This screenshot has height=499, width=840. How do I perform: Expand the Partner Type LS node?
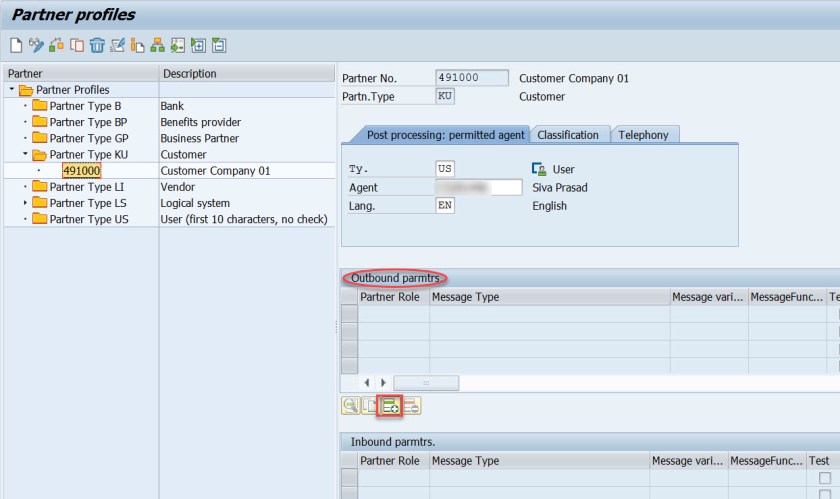click(x=25, y=203)
